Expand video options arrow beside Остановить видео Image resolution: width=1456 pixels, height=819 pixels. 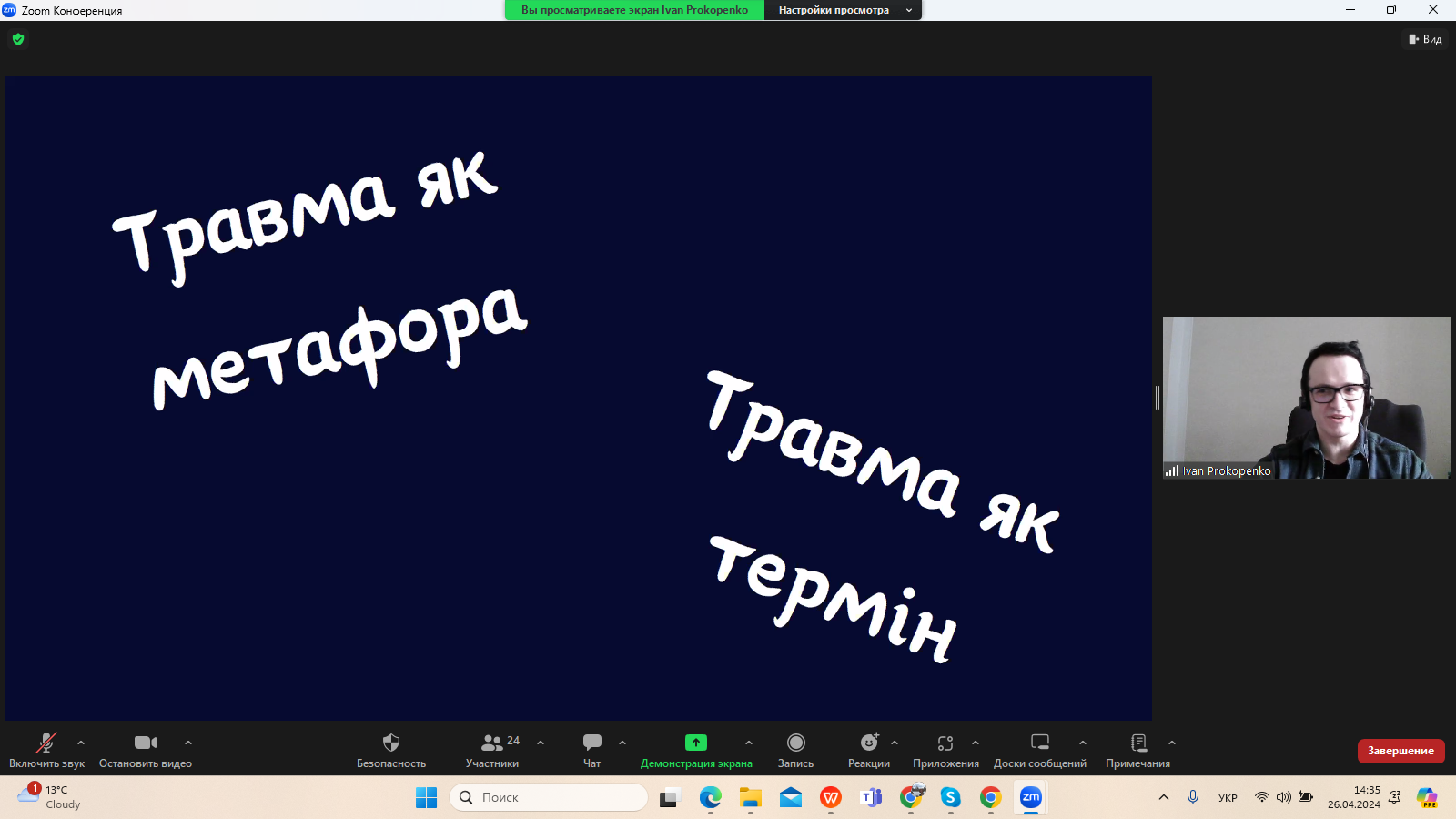[x=188, y=743]
